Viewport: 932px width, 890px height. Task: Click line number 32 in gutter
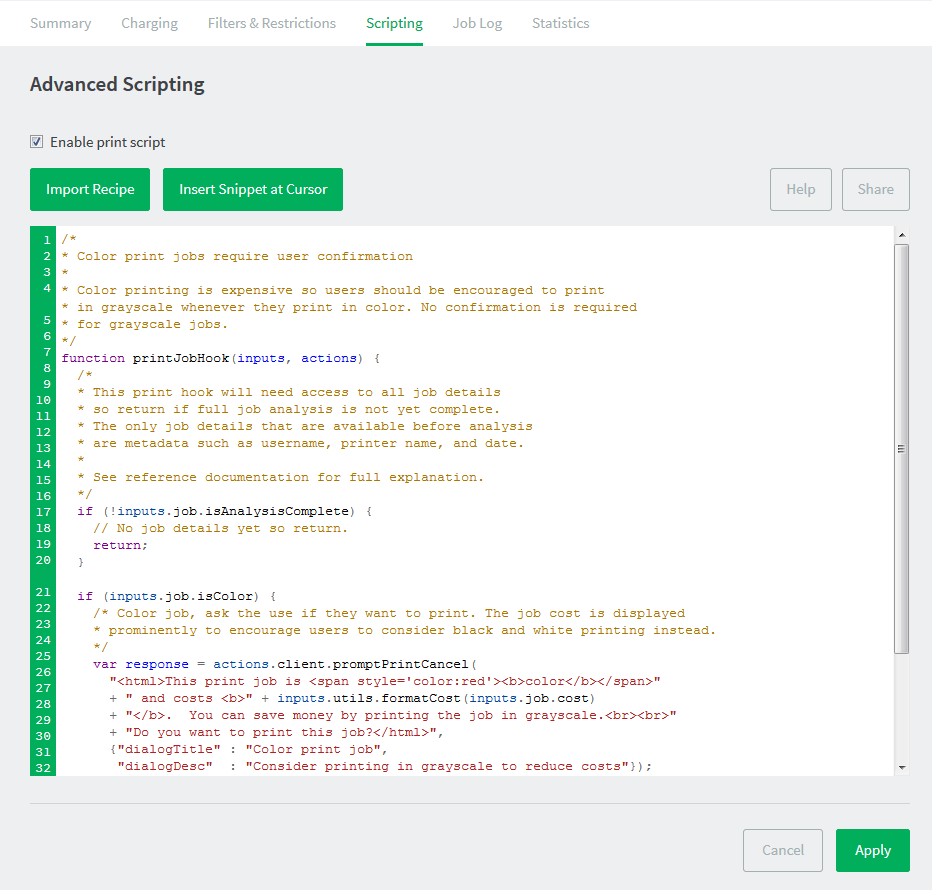[x=43, y=768]
